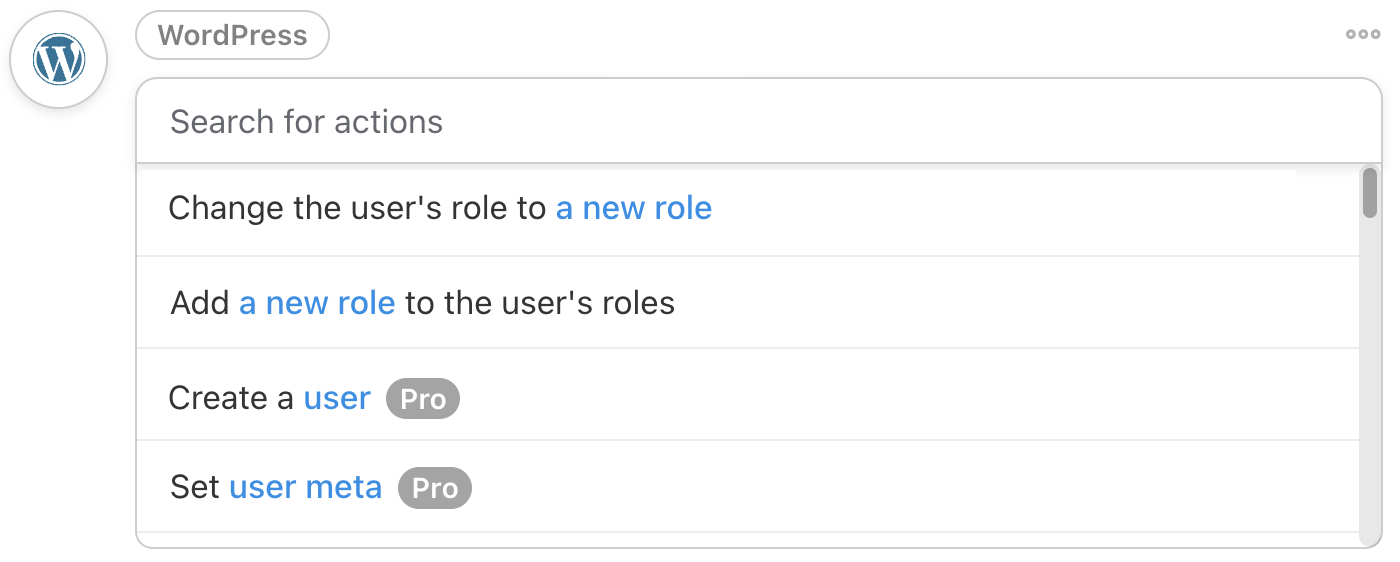The image size is (1400, 562).
Task: Click 'a new role' link in Add row
Action: point(317,303)
